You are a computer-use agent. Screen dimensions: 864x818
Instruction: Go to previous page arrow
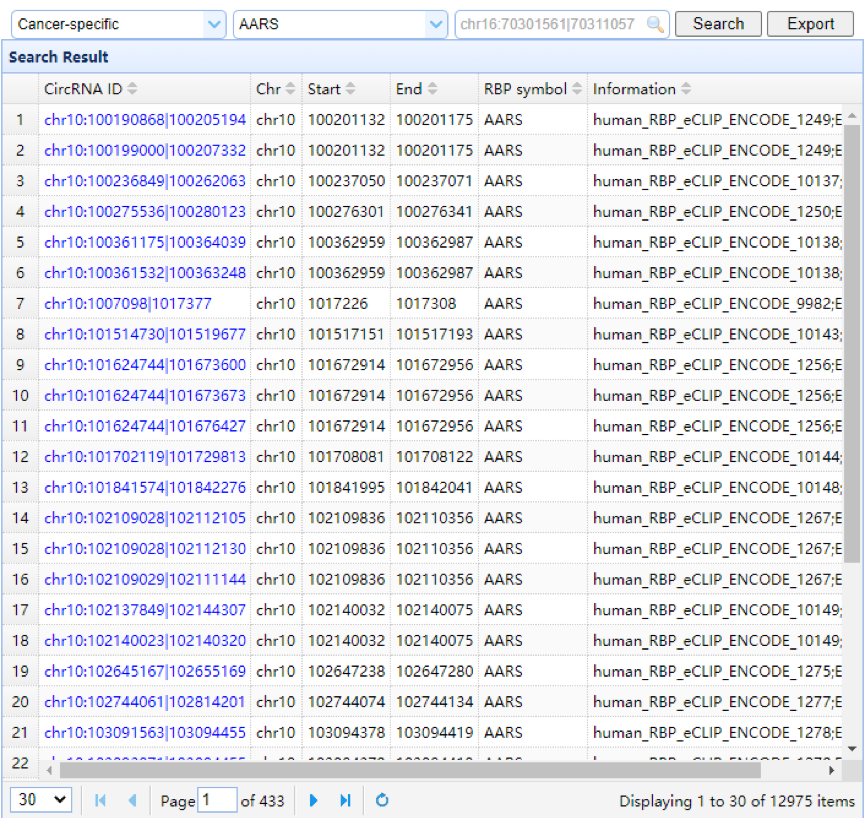132,800
